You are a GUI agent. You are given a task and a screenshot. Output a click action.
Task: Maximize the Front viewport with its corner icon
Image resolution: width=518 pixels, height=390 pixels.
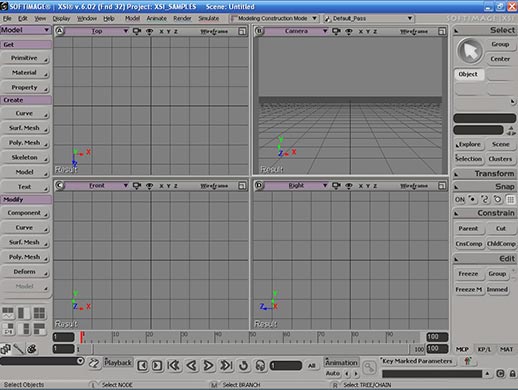tap(242, 186)
